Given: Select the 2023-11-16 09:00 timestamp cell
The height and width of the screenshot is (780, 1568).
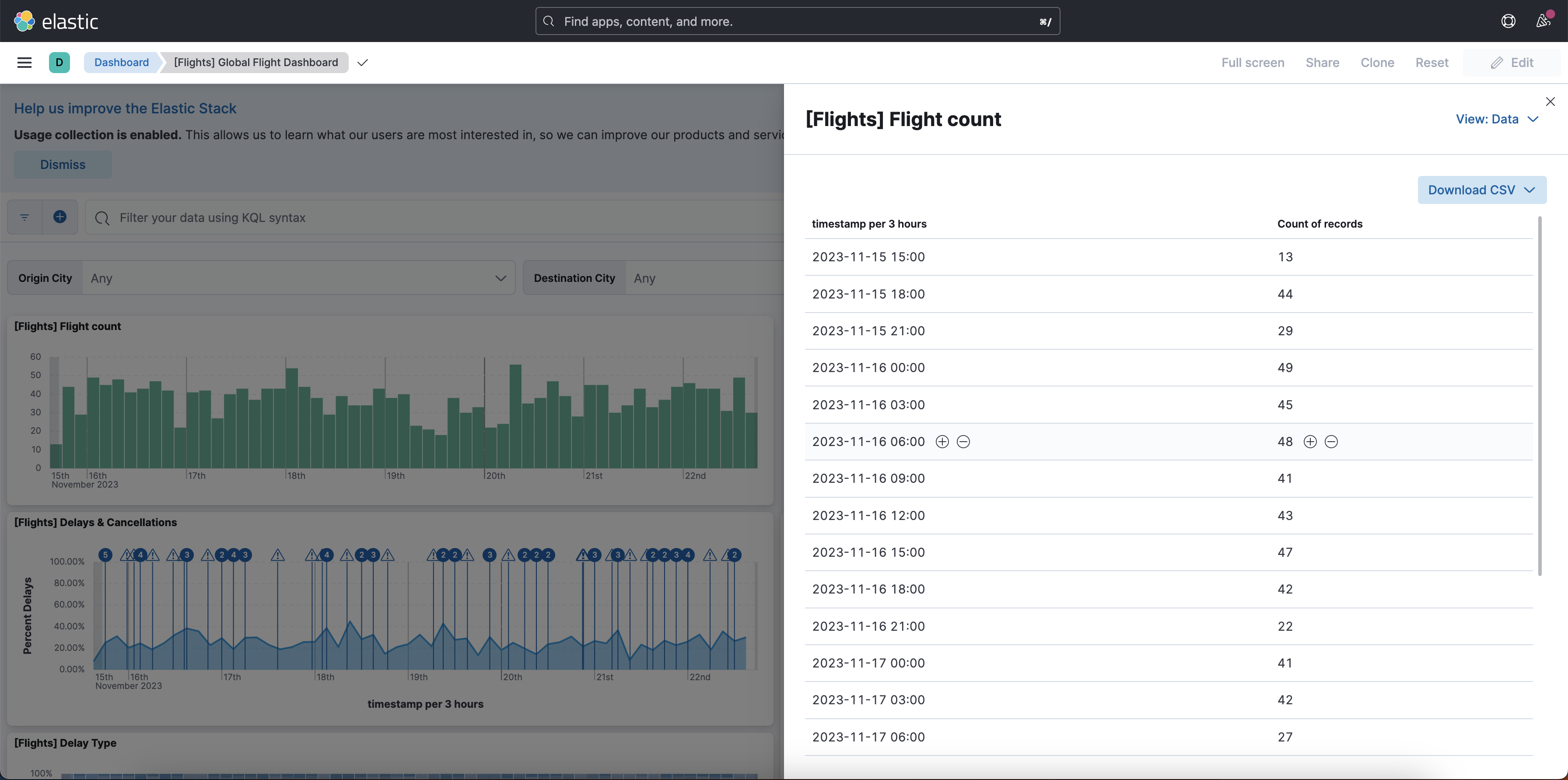Looking at the screenshot, I should (x=868, y=478).
